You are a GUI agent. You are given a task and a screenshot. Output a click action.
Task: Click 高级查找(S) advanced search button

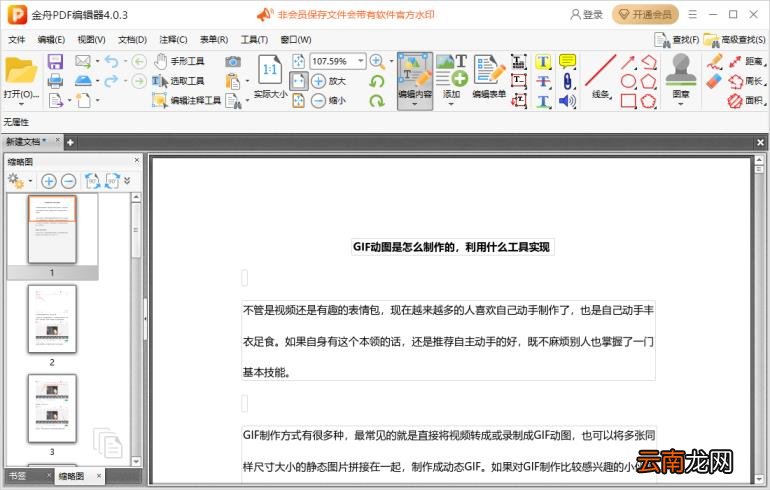[735, 40]
